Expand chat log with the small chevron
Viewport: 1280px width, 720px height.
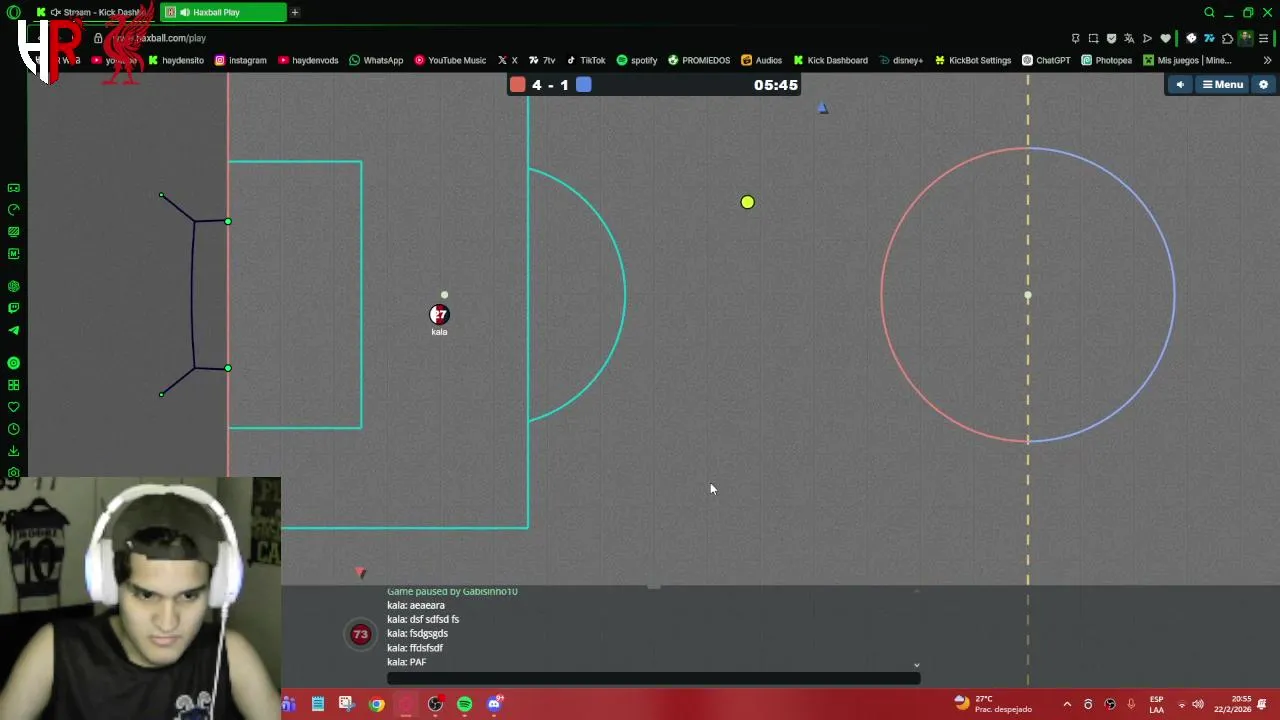[916, 665]
